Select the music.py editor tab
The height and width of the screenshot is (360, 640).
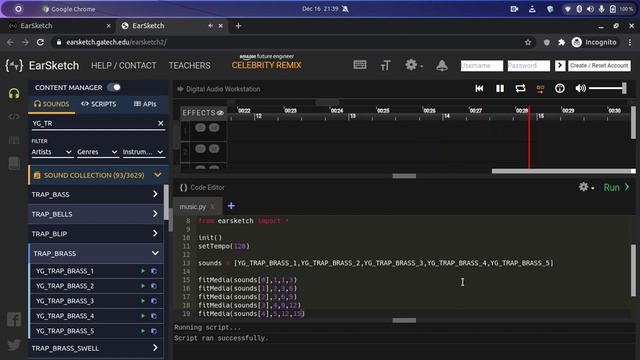[x=193, y=207]
